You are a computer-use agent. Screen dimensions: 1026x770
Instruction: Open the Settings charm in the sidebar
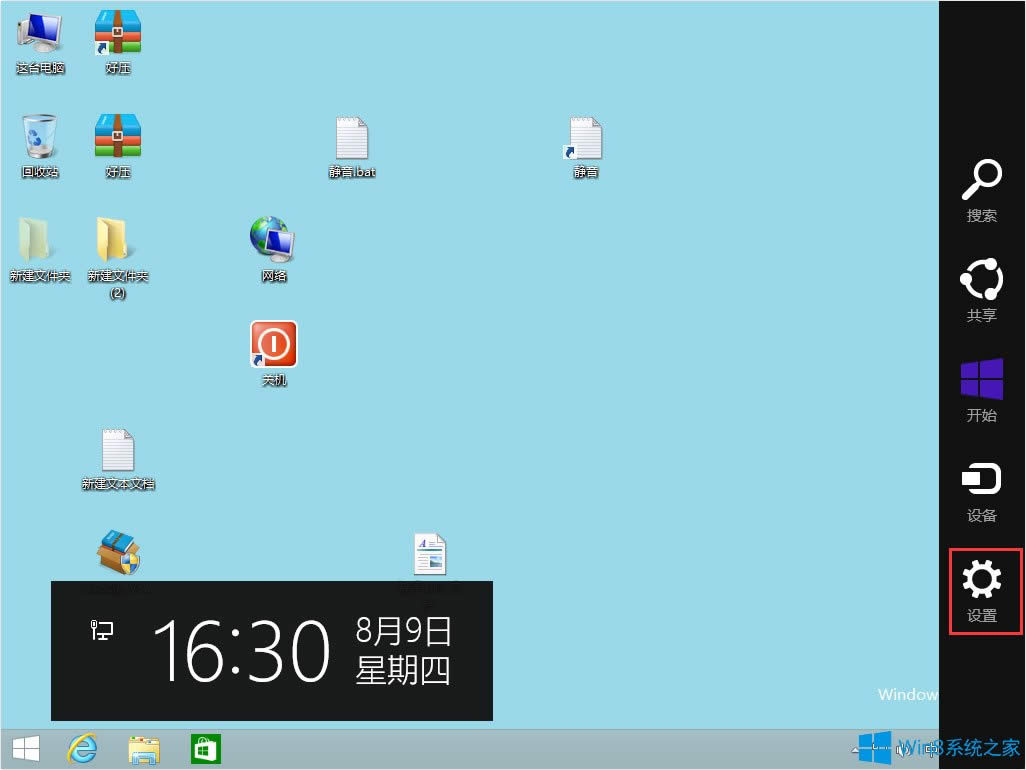coord(981,590)
